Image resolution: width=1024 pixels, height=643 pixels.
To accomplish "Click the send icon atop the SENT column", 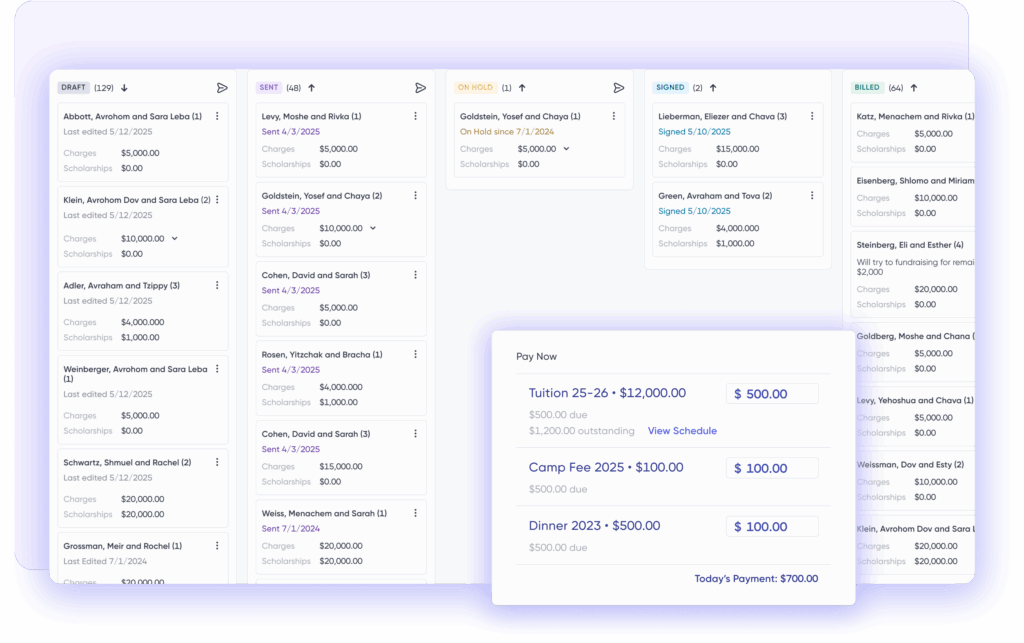I will click(x=421, y=87).
